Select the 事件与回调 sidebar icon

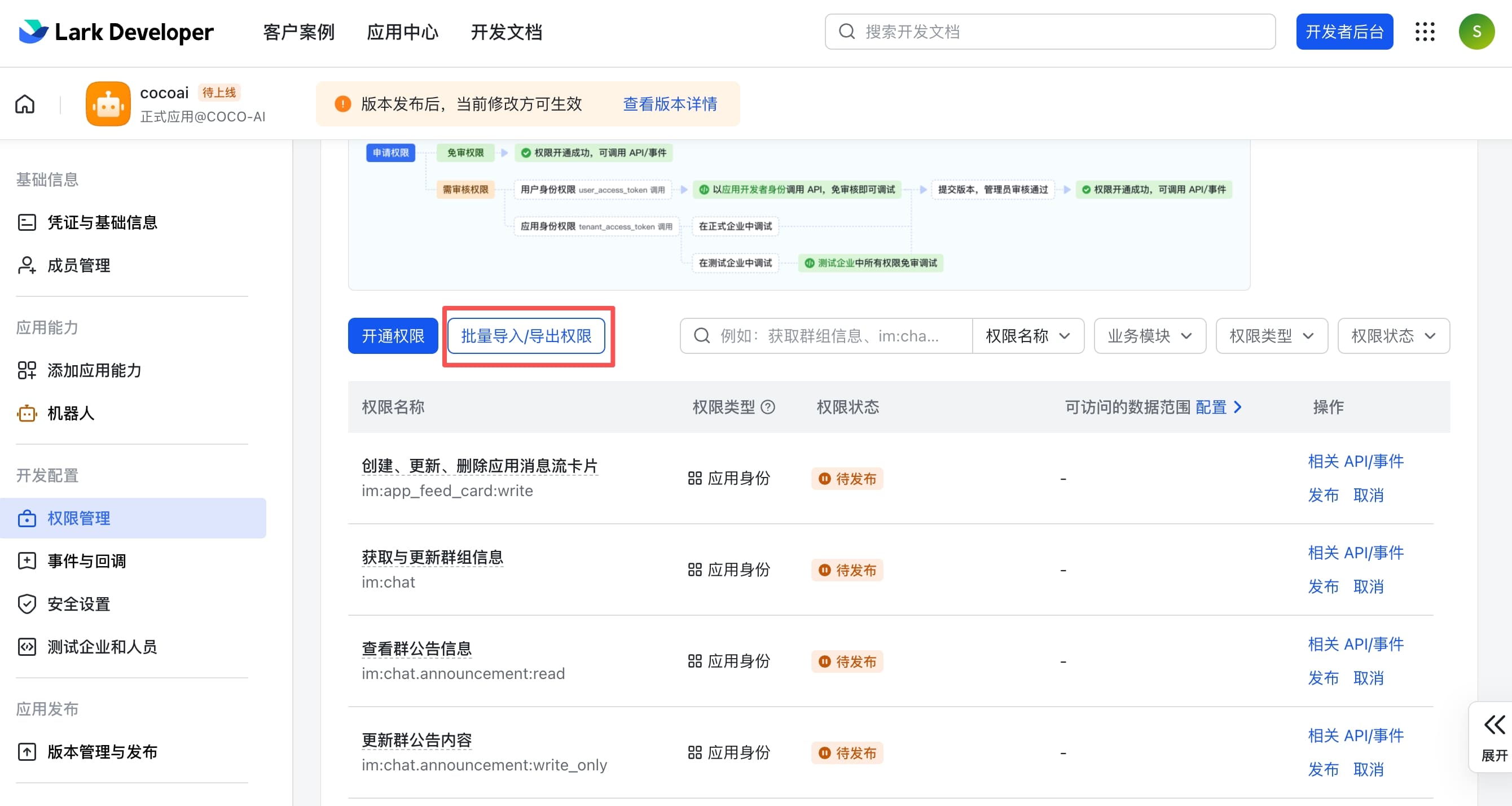click(x=28, y=560)
